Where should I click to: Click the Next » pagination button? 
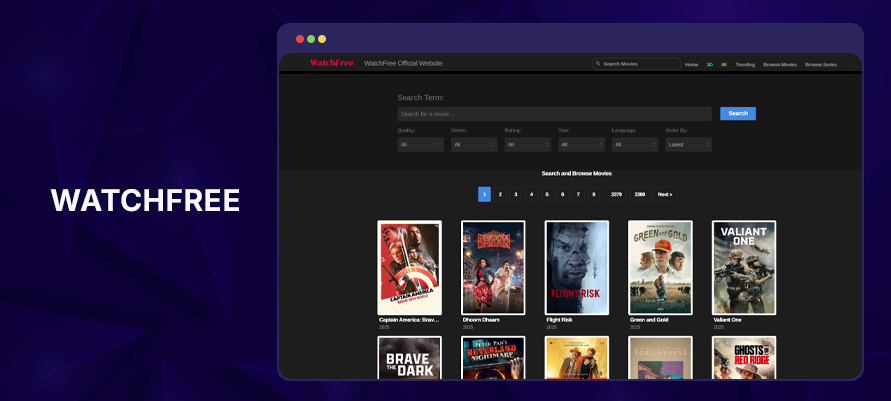click(x=664, y=194)
